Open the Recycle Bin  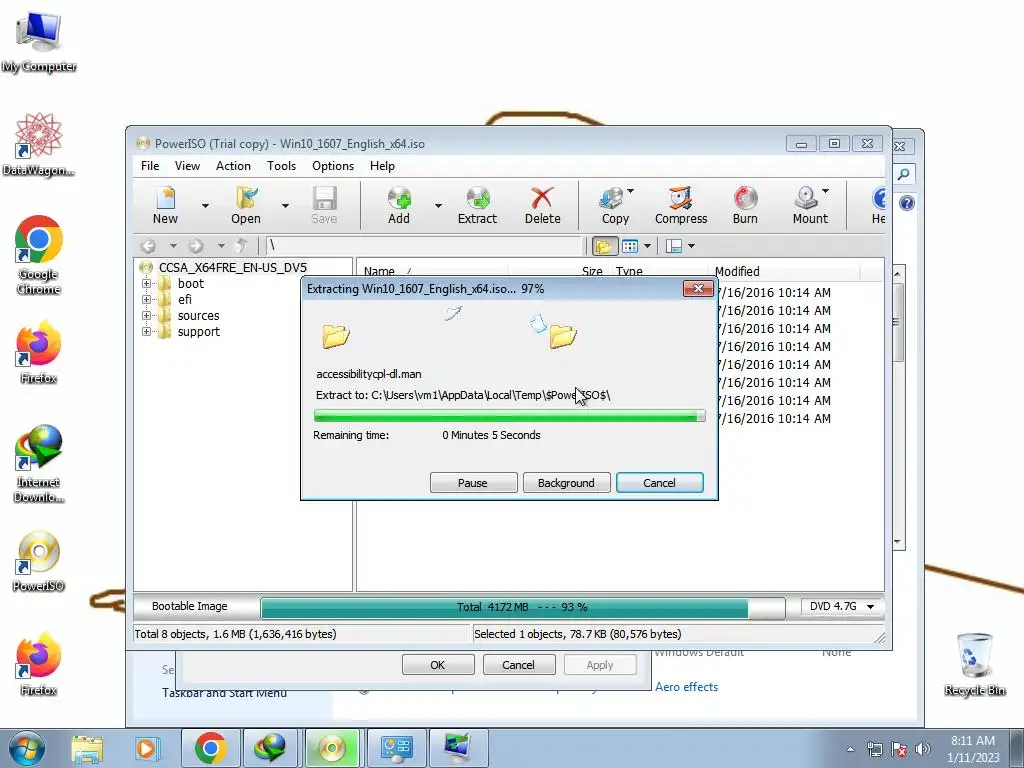(974, 664)
